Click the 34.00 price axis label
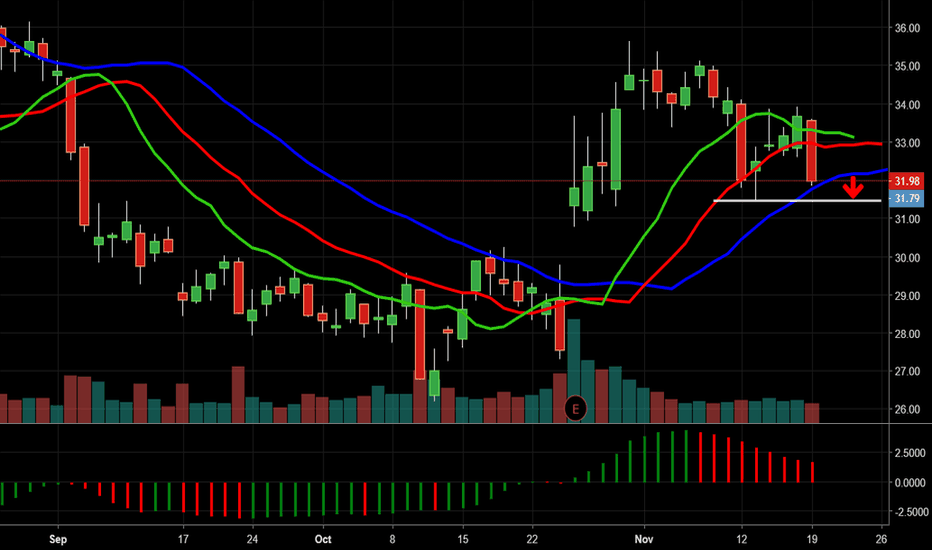932x550 pixels. click(x=908, y=105)
